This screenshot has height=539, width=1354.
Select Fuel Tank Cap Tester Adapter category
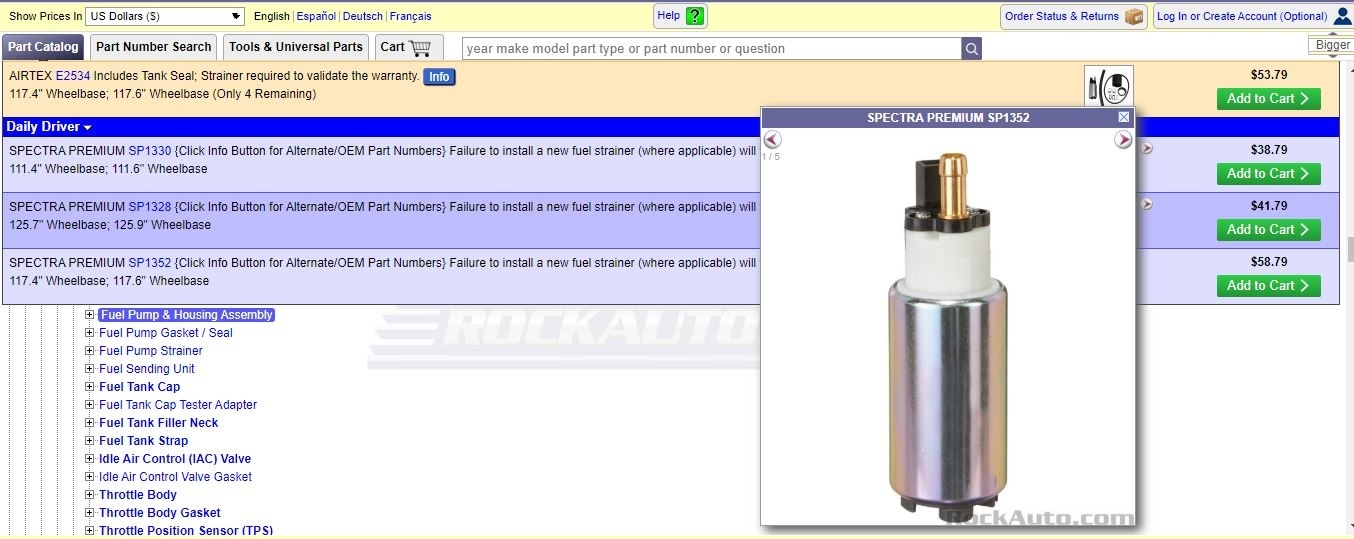[178, 405]
